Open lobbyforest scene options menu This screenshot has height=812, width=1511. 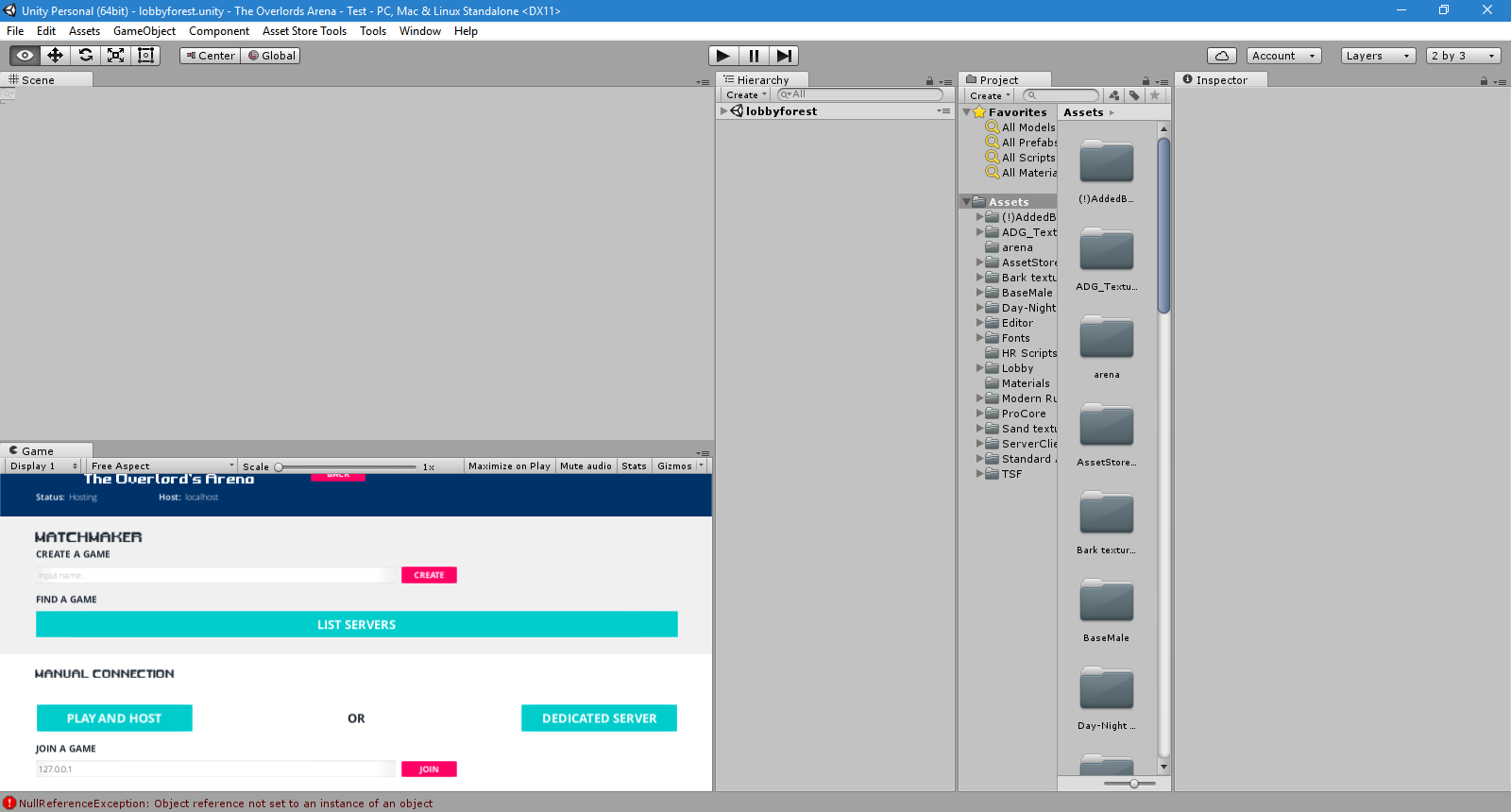pos(943,111)
